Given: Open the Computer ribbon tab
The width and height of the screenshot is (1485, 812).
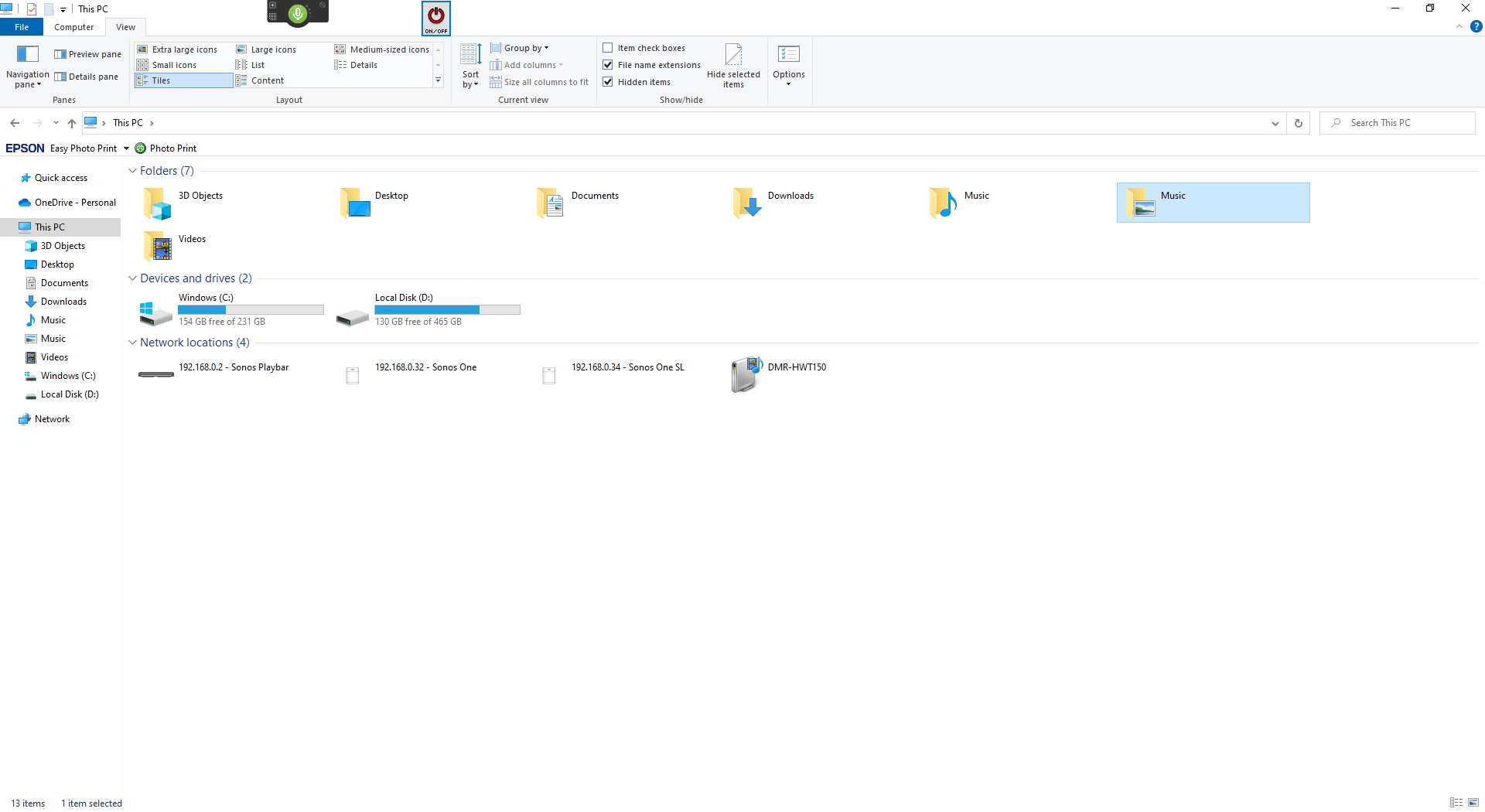Looking at the screenshot, I should click(74, 27).
